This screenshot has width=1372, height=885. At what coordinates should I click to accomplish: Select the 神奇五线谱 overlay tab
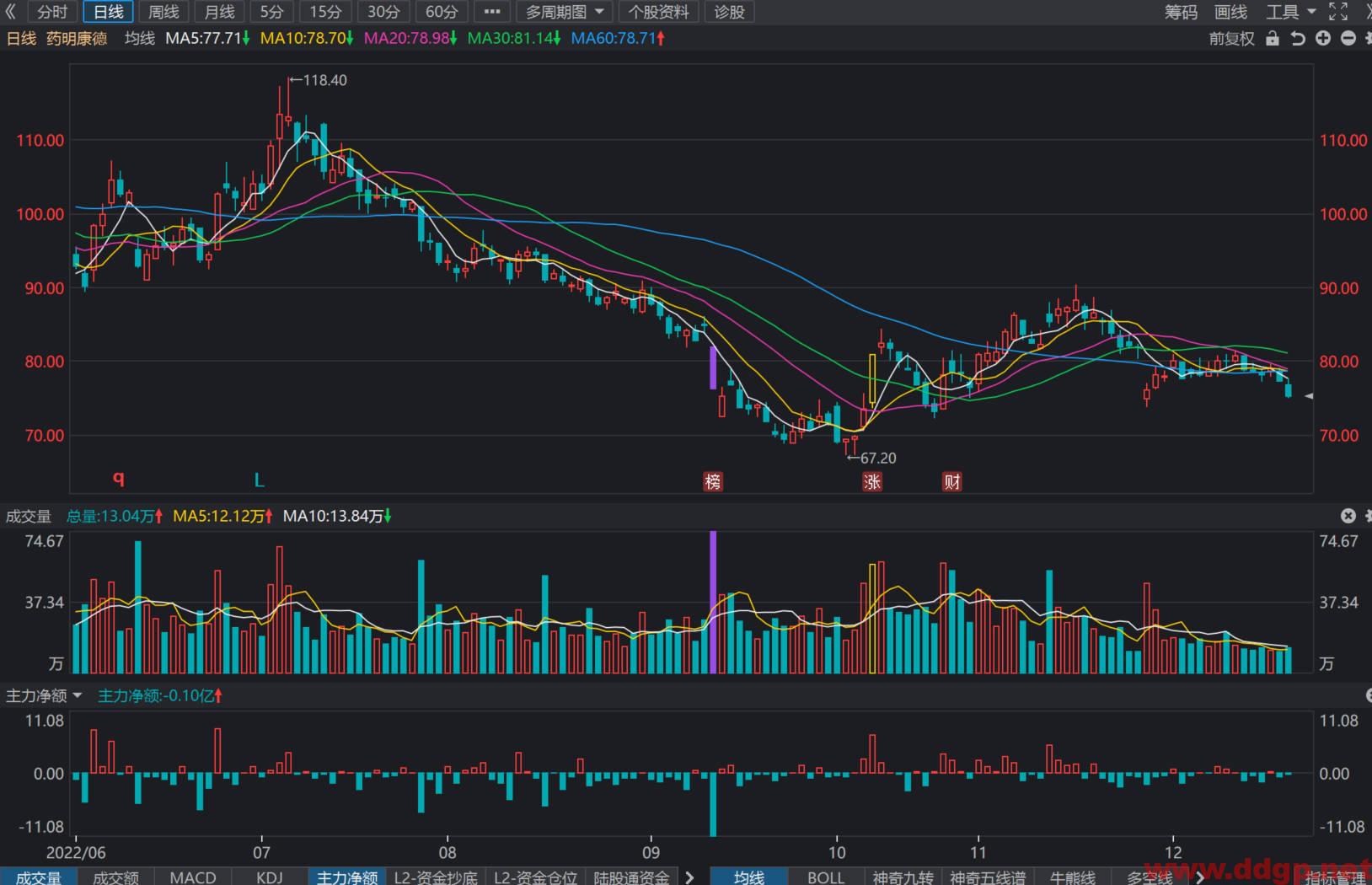pos(988,877)
